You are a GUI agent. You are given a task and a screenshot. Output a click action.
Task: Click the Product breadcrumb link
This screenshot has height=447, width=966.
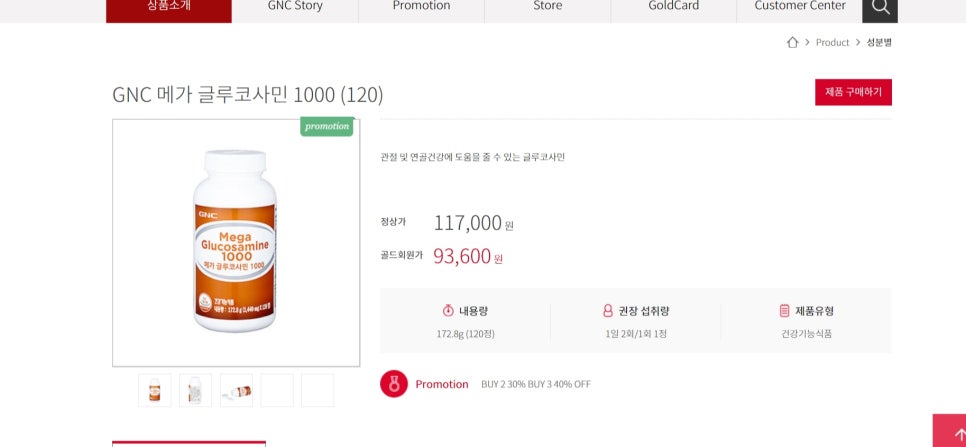point(832,42)
